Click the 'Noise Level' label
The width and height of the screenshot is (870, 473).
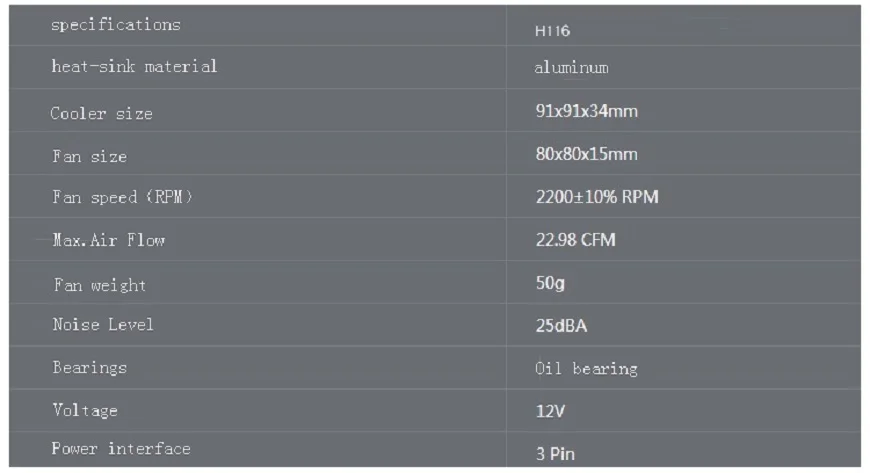pos(103,325)
